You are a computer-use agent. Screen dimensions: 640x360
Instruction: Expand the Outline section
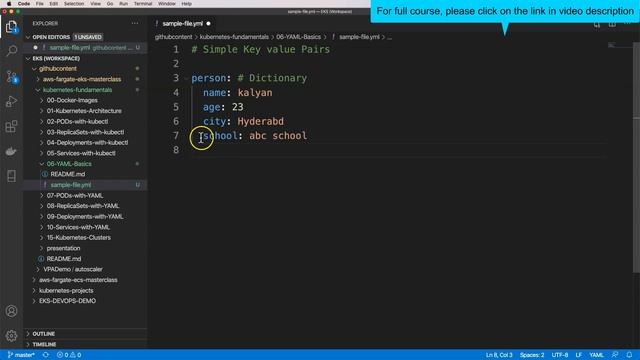28,334
